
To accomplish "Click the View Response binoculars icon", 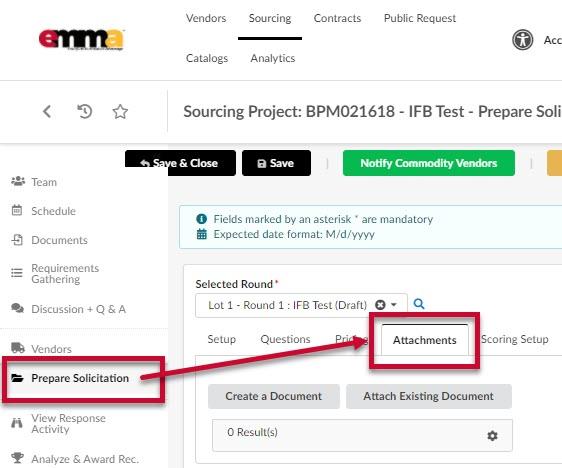I will (x=17, y=423).
